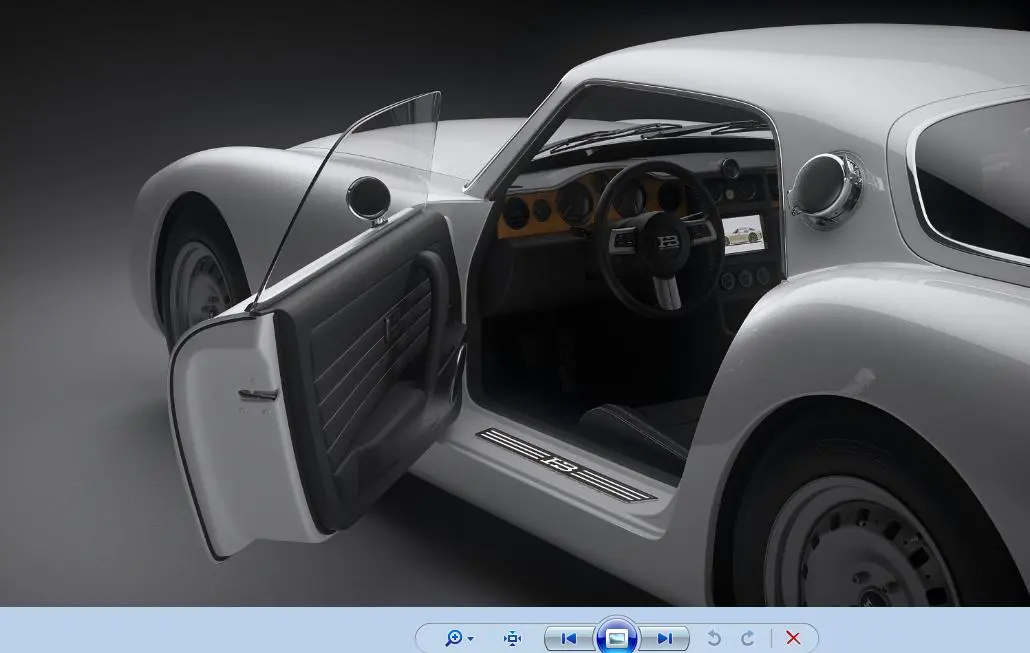Screen dimensions: 1030x653
Task: Rotate image clockwise
Action: coord(748,638)
